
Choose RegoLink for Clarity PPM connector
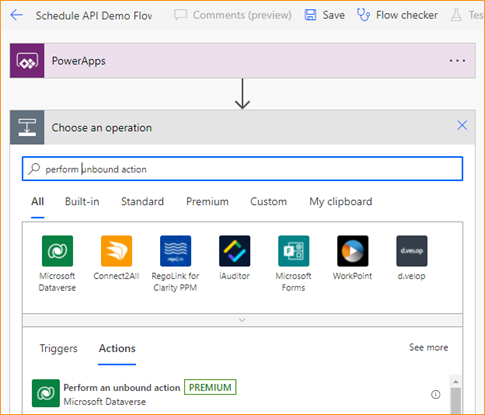click(x=175, y=251)
